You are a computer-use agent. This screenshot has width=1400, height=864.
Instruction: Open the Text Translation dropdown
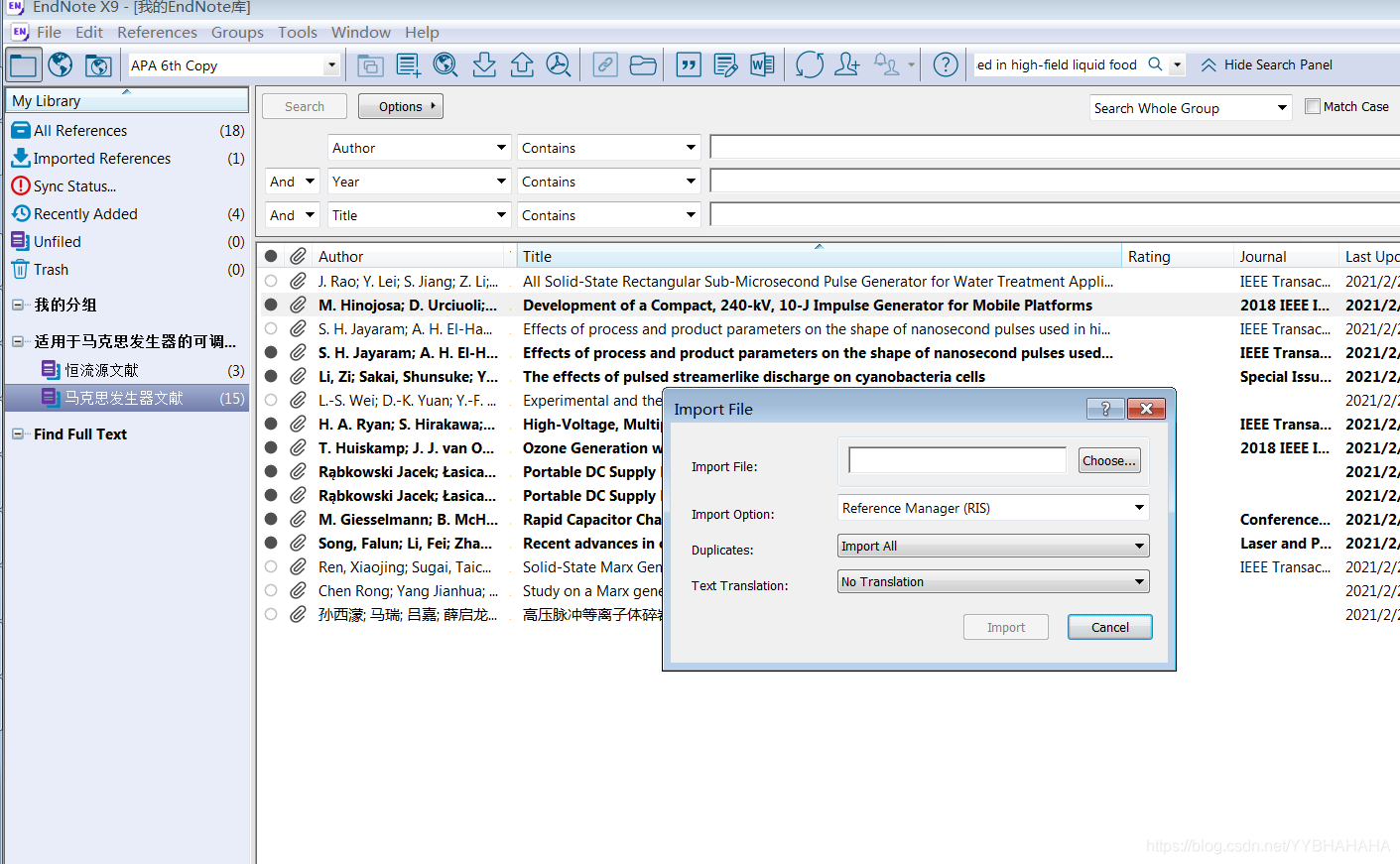click(x=993, y=581)
